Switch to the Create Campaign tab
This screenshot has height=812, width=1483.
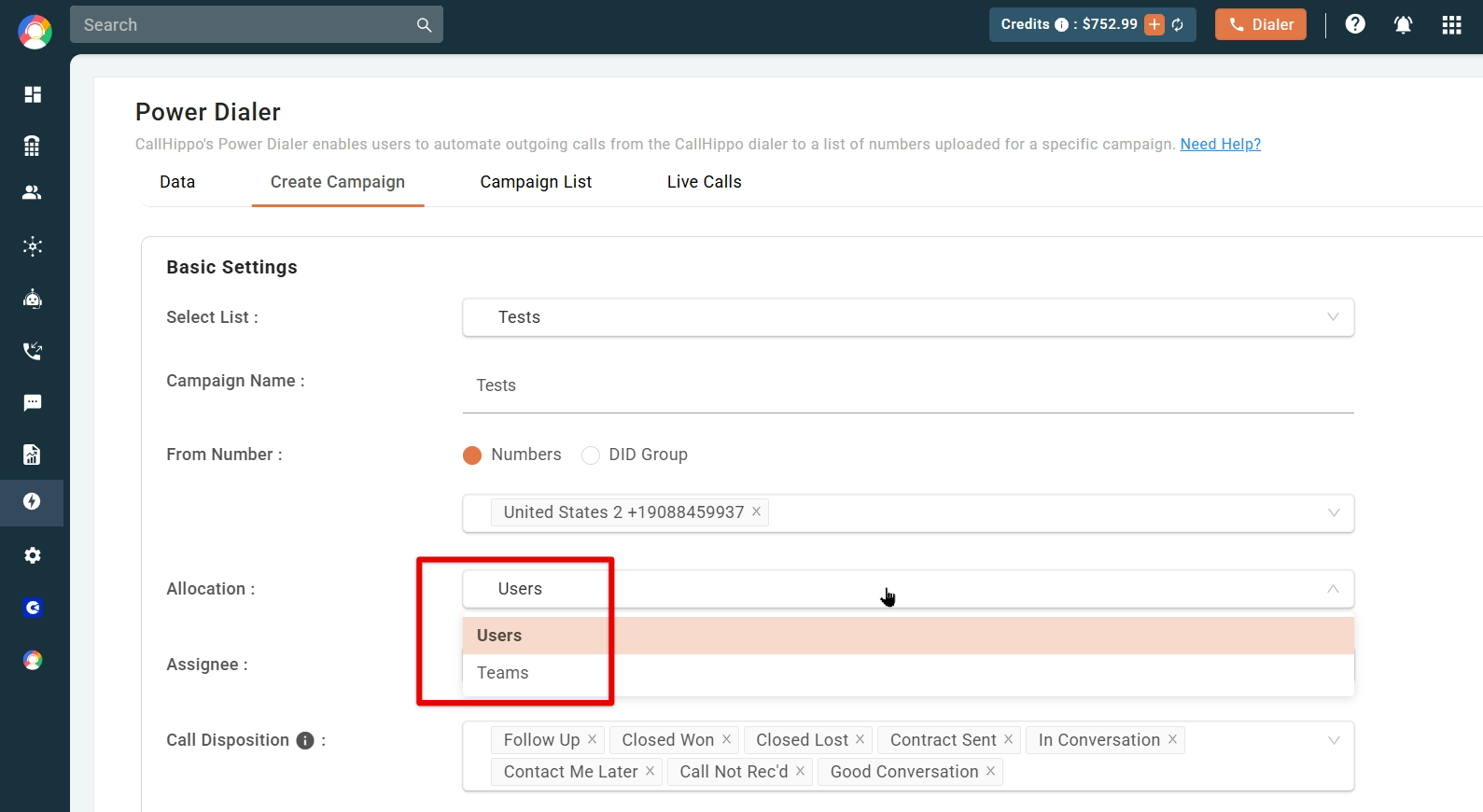pos(338,182)
